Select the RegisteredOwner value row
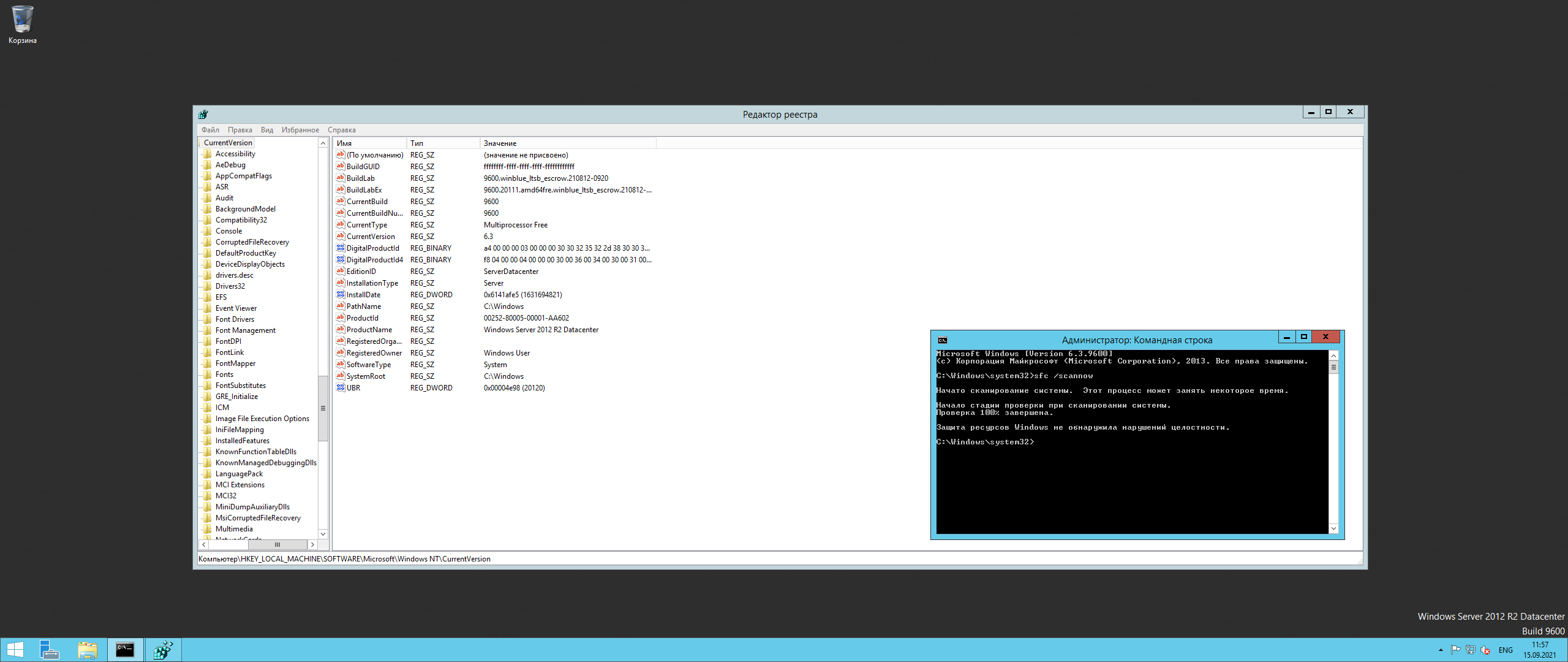 tap(495, 353)
